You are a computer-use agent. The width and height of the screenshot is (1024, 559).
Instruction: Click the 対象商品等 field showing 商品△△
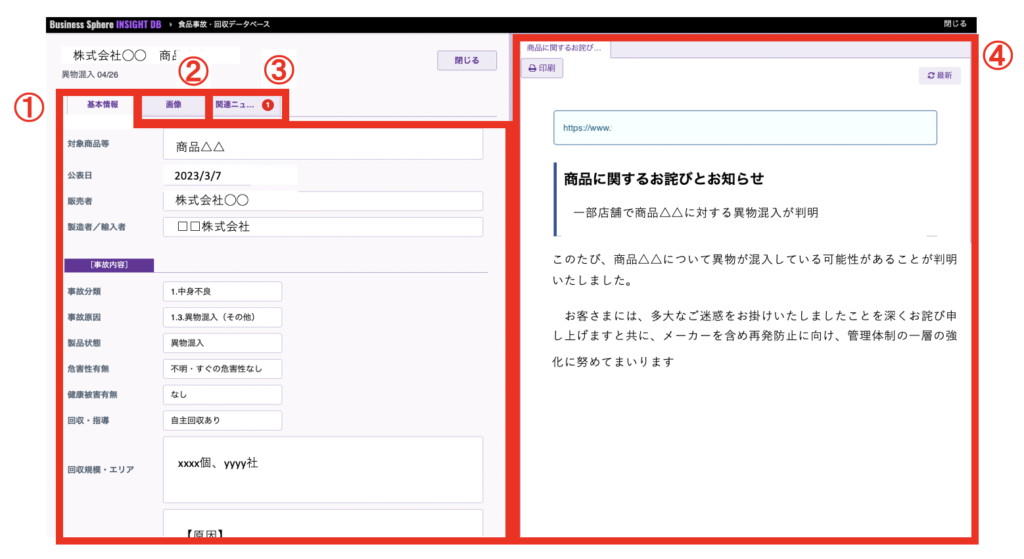322,147
